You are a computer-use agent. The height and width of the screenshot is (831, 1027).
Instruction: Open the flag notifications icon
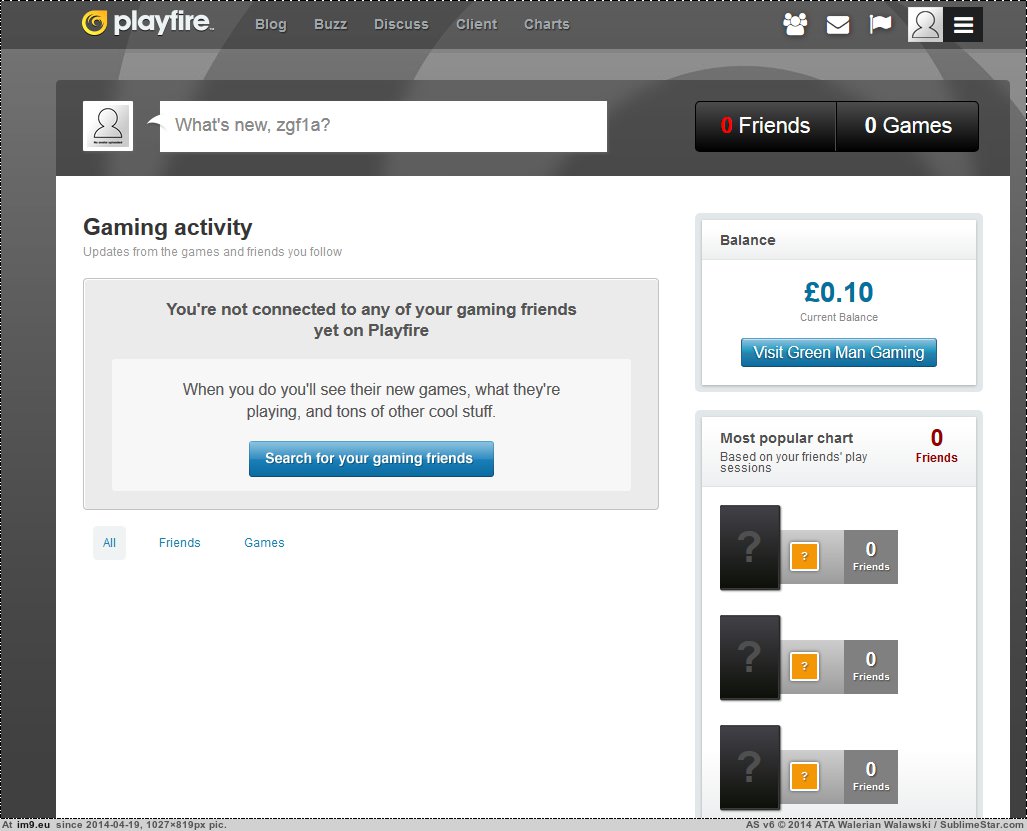tap(880, 24)
